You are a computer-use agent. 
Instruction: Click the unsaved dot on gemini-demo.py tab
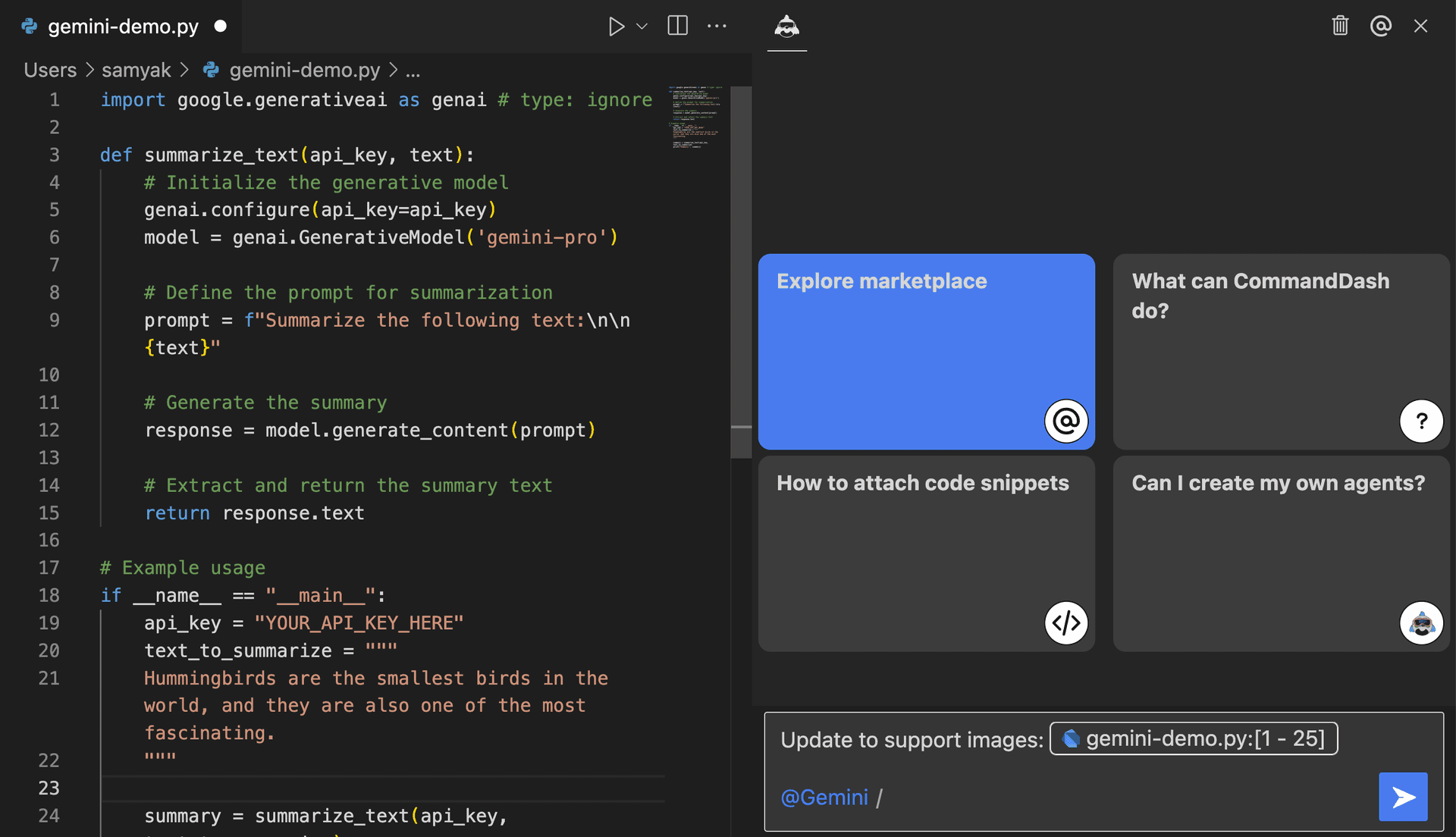coord(221,26)
